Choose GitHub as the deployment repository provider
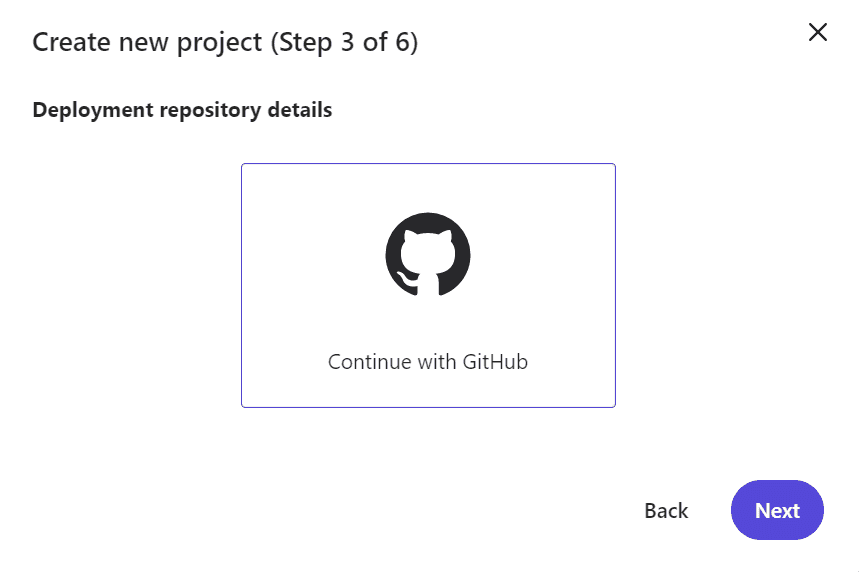859x572 pixels. click(428, 285)
